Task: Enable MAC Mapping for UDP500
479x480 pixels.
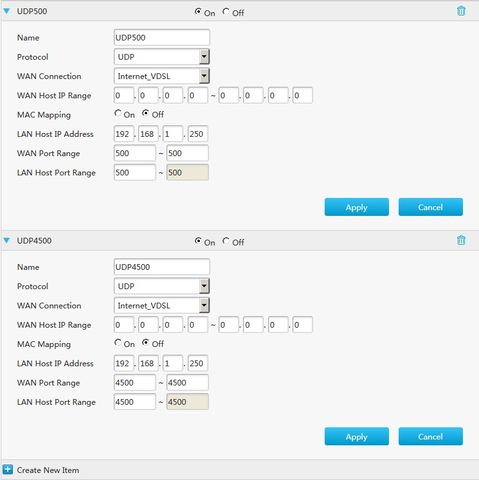Action: [x=118, y=113]
